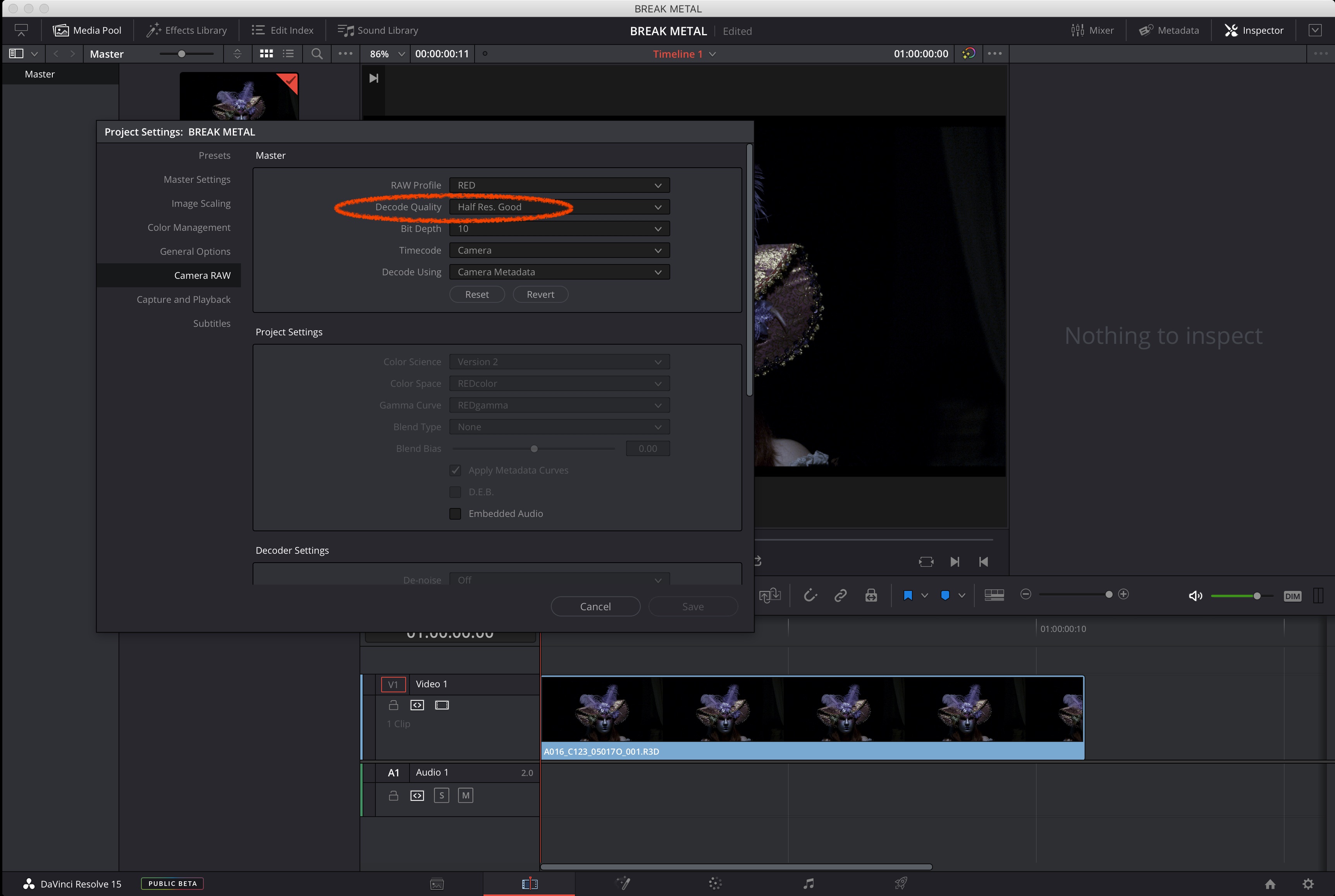Open the Media Pool panel
1335x896 pixels.
pos(87,30)
